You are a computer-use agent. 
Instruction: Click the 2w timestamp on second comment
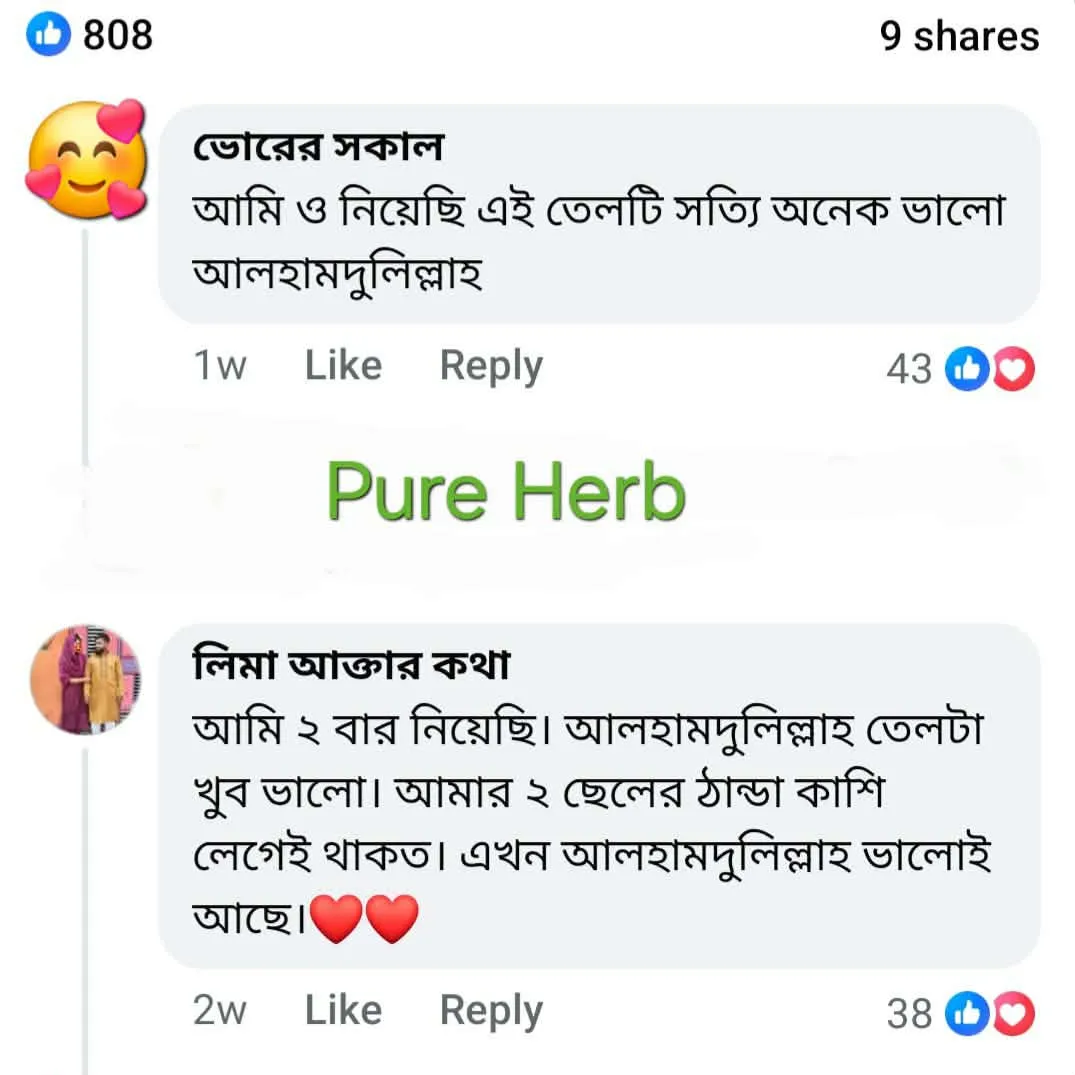(219, 1010)
